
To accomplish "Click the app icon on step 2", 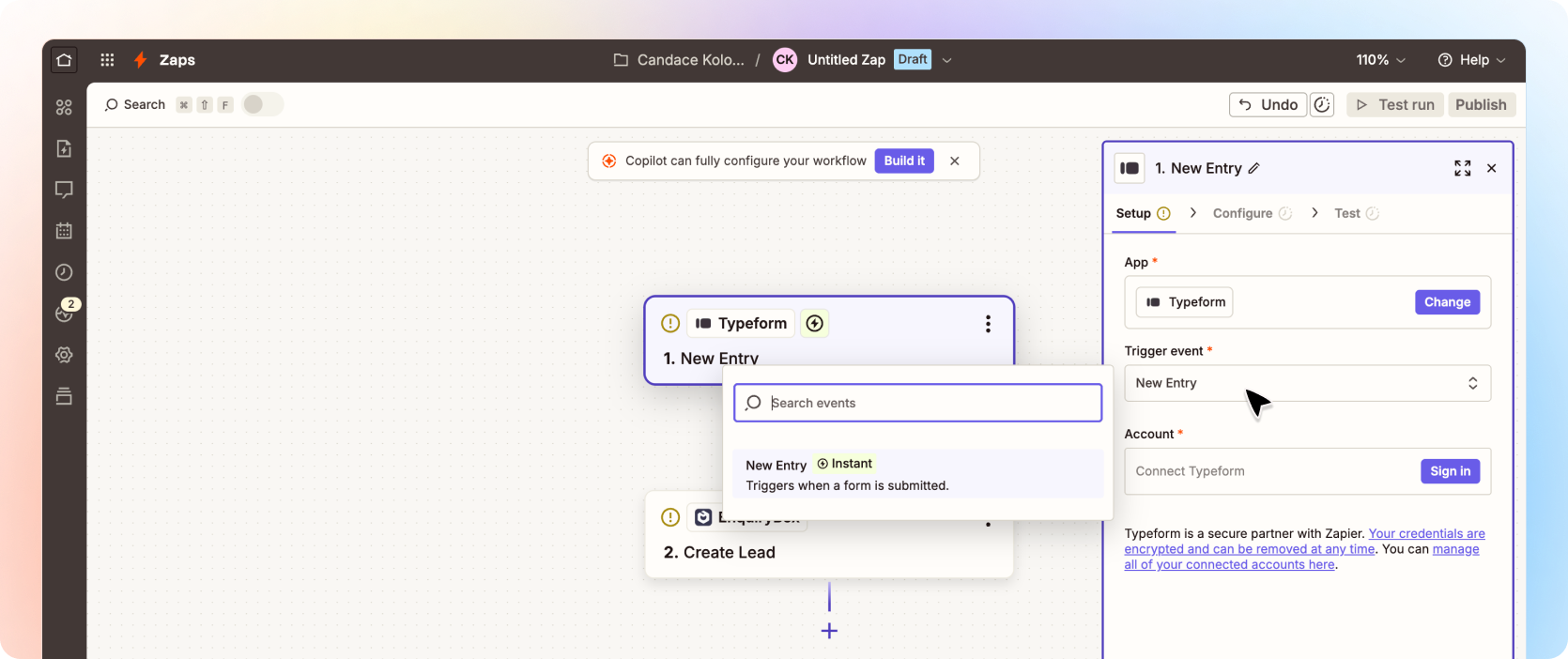I will [703, 517].
